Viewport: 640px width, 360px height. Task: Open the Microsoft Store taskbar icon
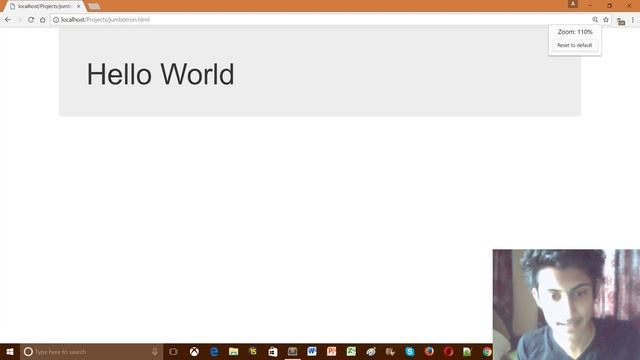273,351
